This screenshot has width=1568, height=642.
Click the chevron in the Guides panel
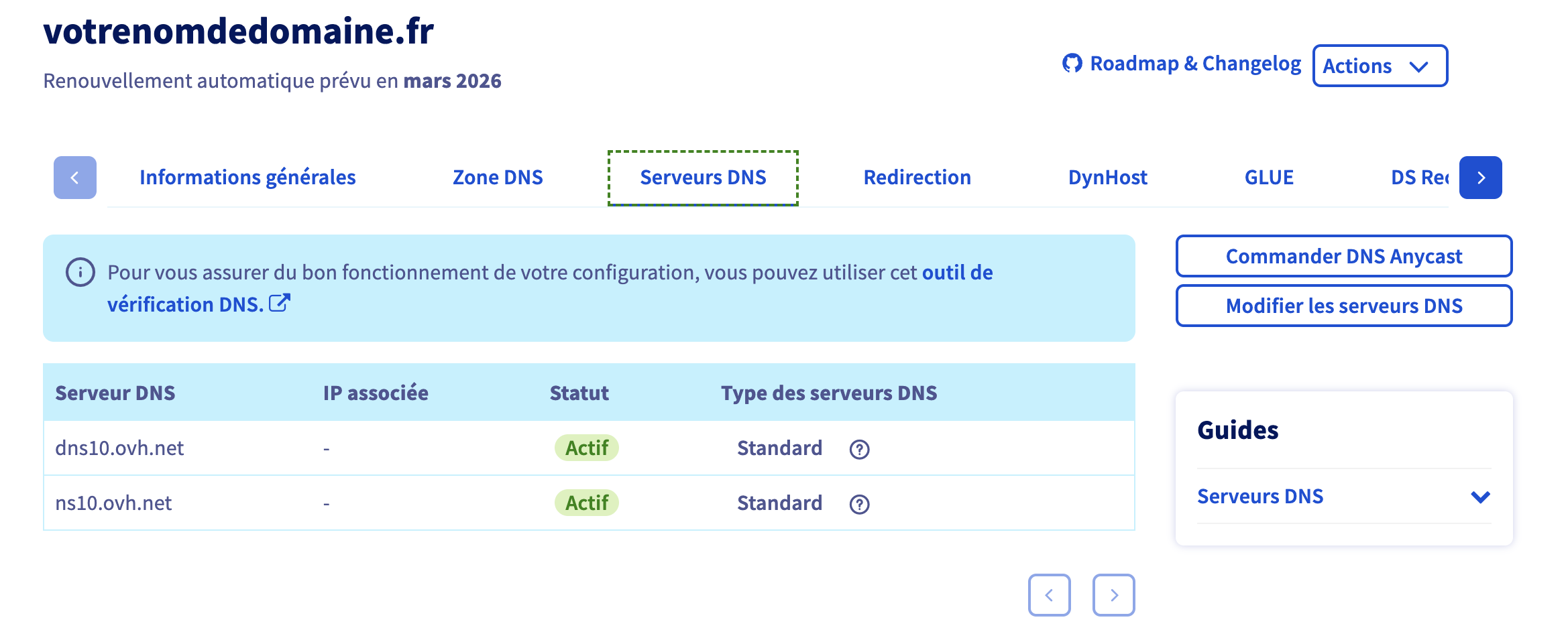click(1480, 497)
